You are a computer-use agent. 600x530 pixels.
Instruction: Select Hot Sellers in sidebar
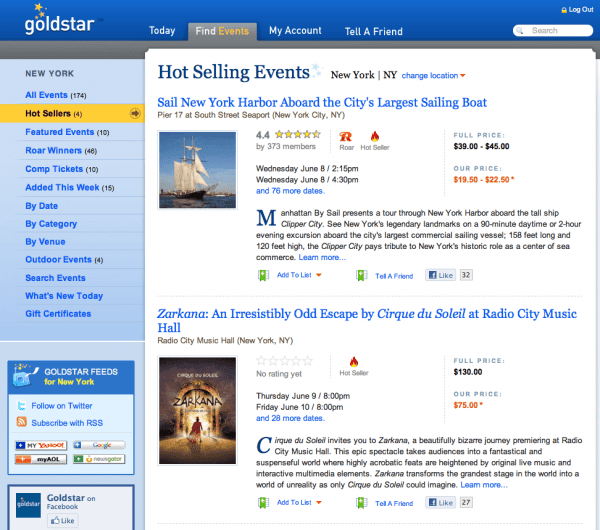[72, 113]
